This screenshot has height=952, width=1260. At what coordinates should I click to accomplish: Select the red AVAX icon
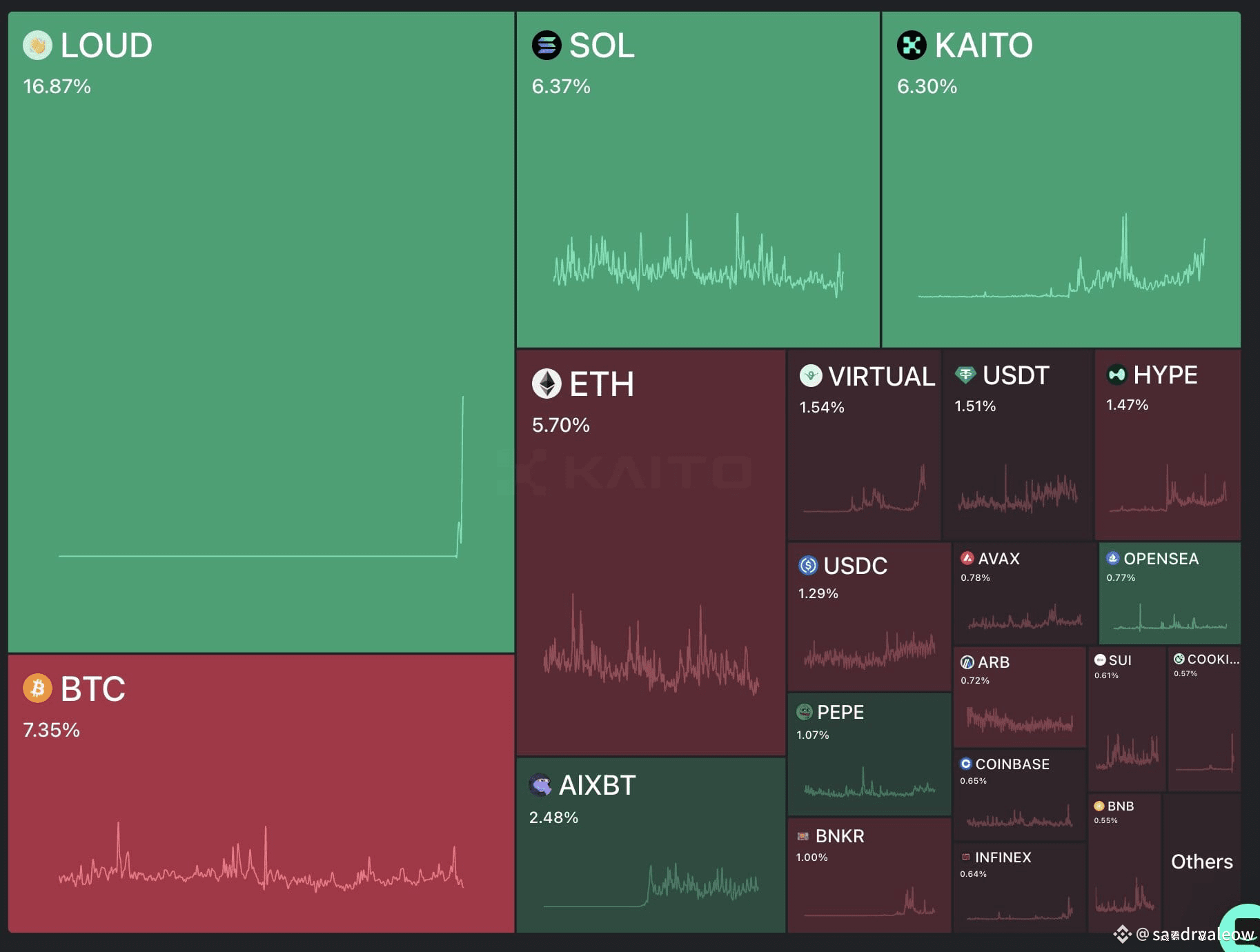[x=967, y=558]
